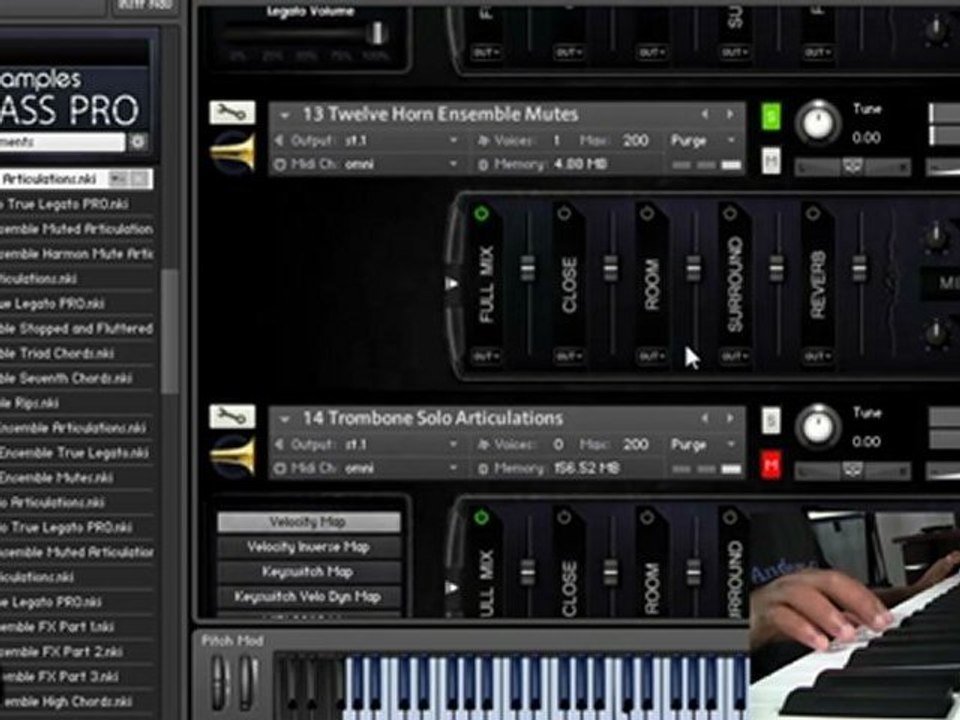Enable SURROUND mic on Twelve Horn mixer
This screenshot has width=960, height=720.
[x=730, y=213]
